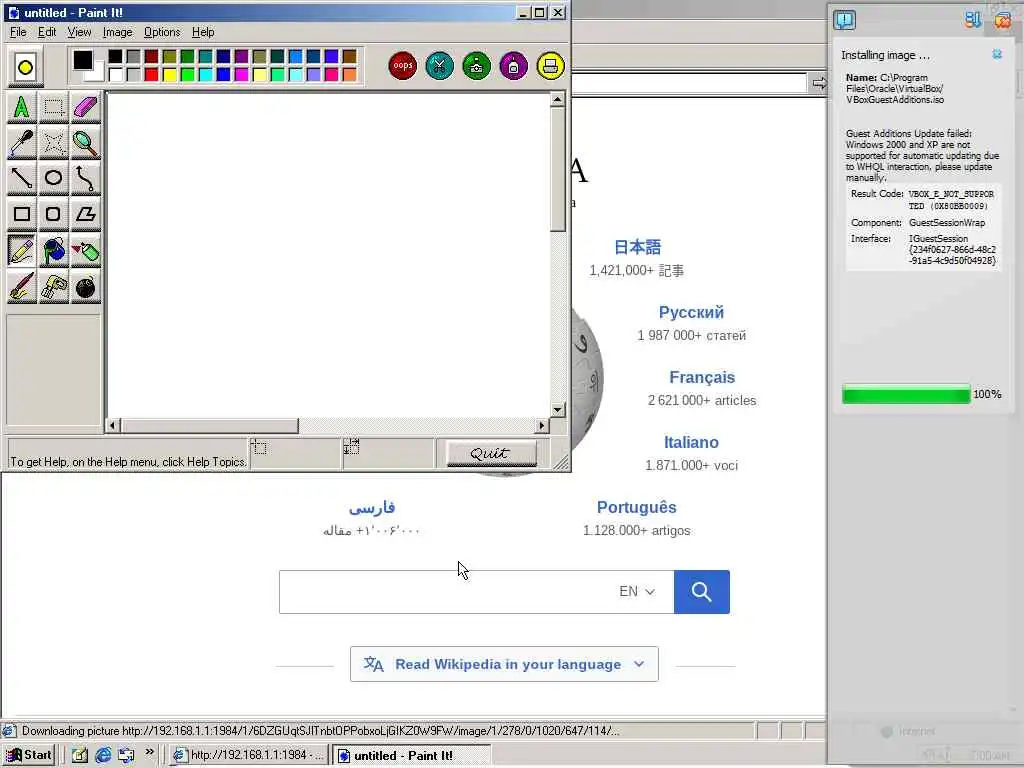The width and height of the screenshot is (1024, 768).
Task: Select the Pencil tool
Action: (x=22, y=251)
